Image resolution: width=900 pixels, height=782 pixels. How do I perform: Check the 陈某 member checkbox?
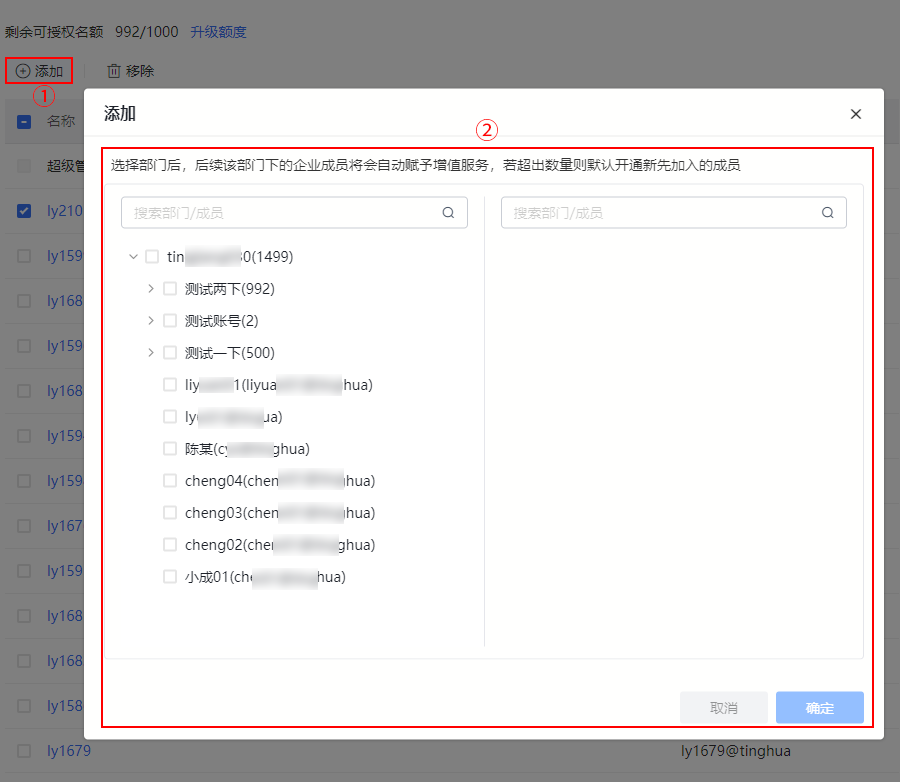[170, 448]
